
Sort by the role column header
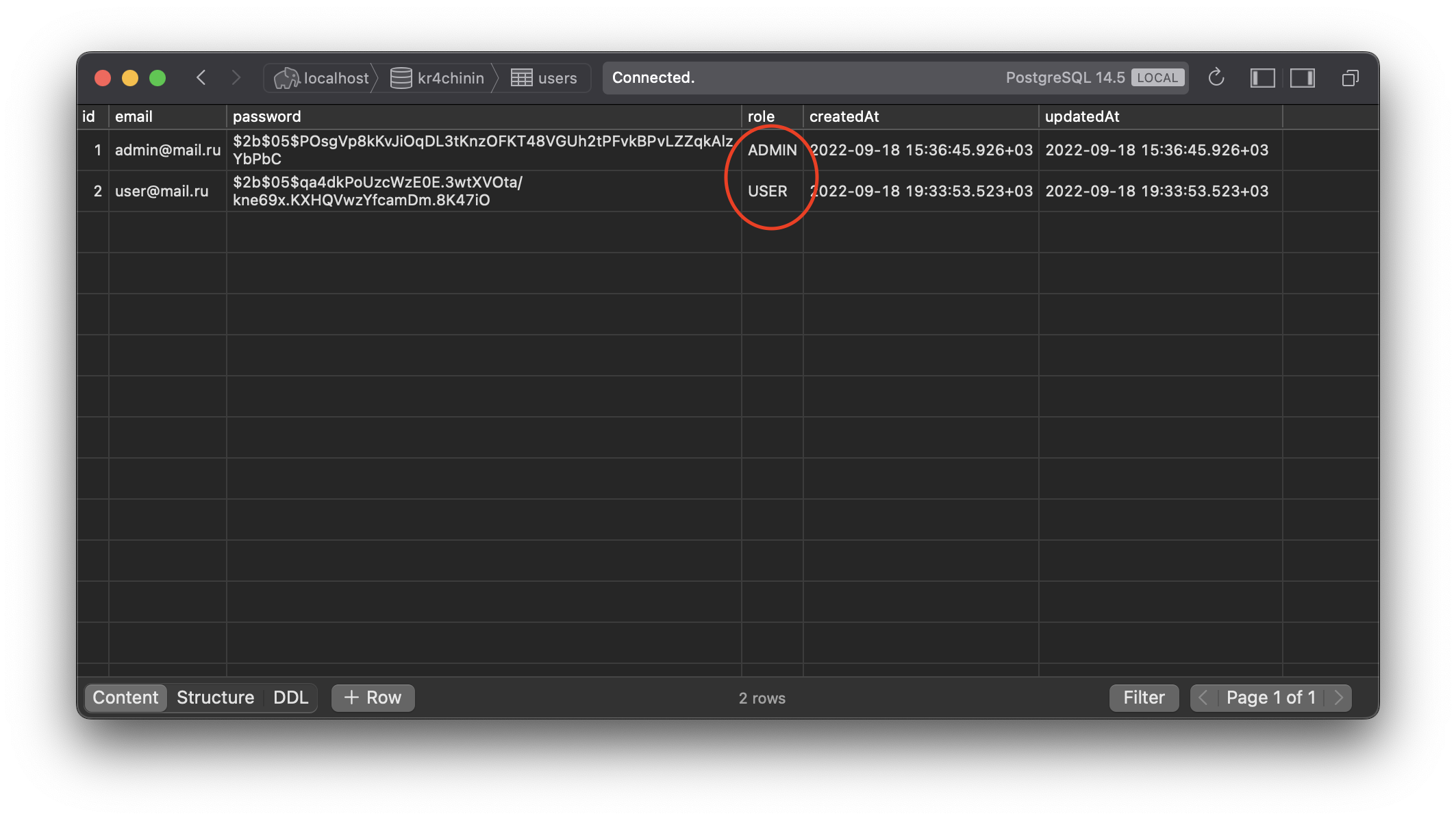click(761, 116)
